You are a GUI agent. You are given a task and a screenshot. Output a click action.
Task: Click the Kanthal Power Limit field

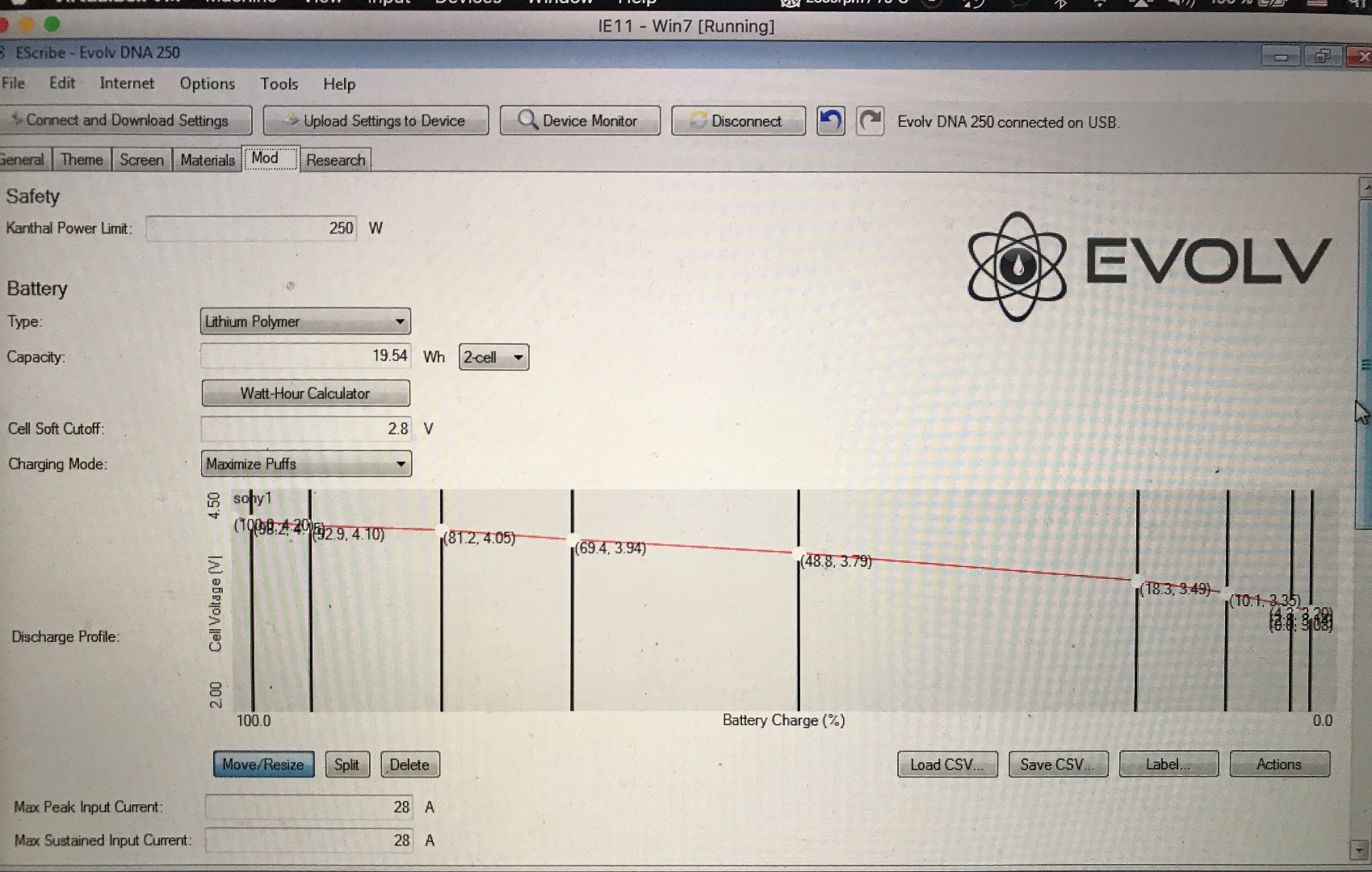pyautogui.click(x=252, y=228)
